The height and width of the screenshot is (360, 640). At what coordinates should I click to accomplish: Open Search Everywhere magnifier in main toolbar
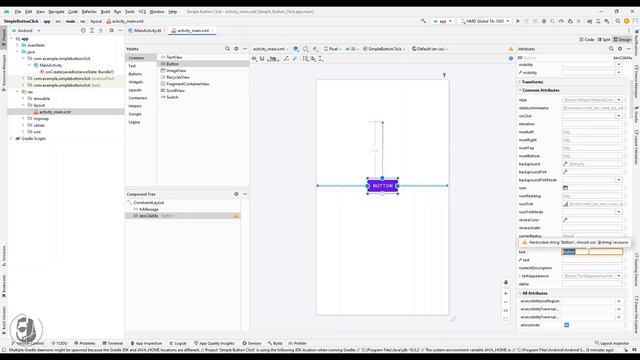[x=618, y=21]
